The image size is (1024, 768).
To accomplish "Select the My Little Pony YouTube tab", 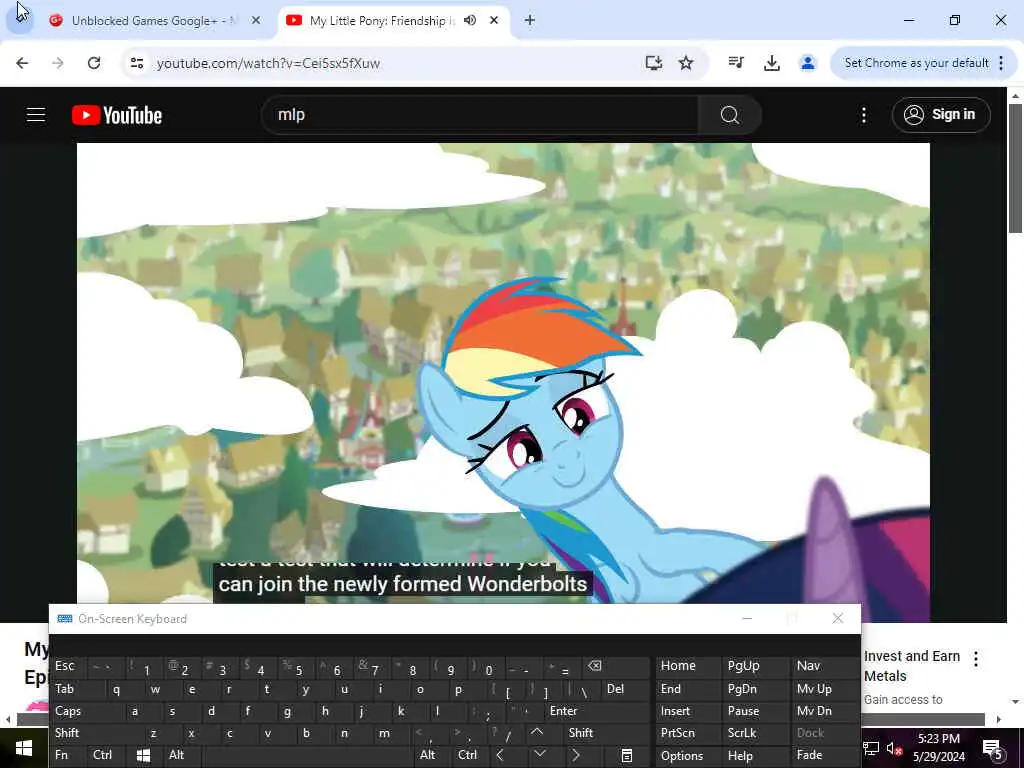I will coord(382,21).
